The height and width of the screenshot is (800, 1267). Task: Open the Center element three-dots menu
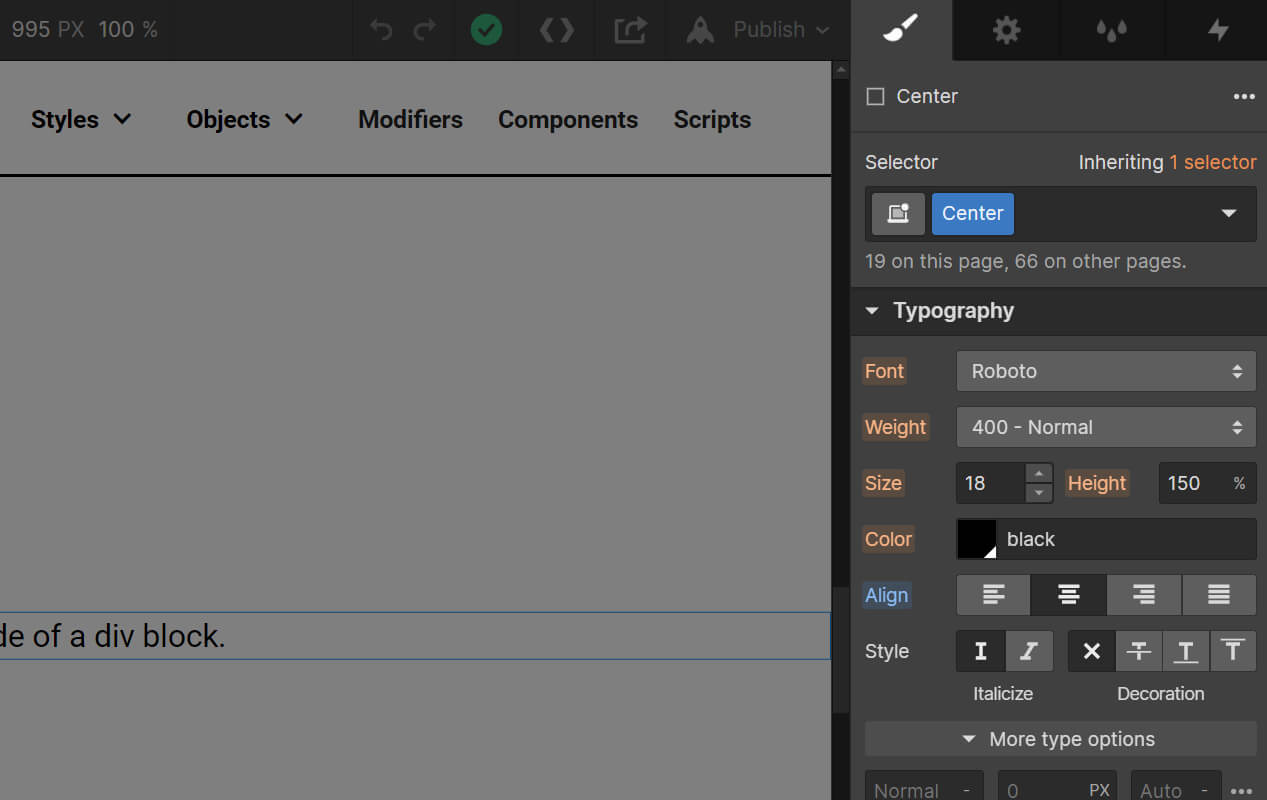click(1244, 97)
